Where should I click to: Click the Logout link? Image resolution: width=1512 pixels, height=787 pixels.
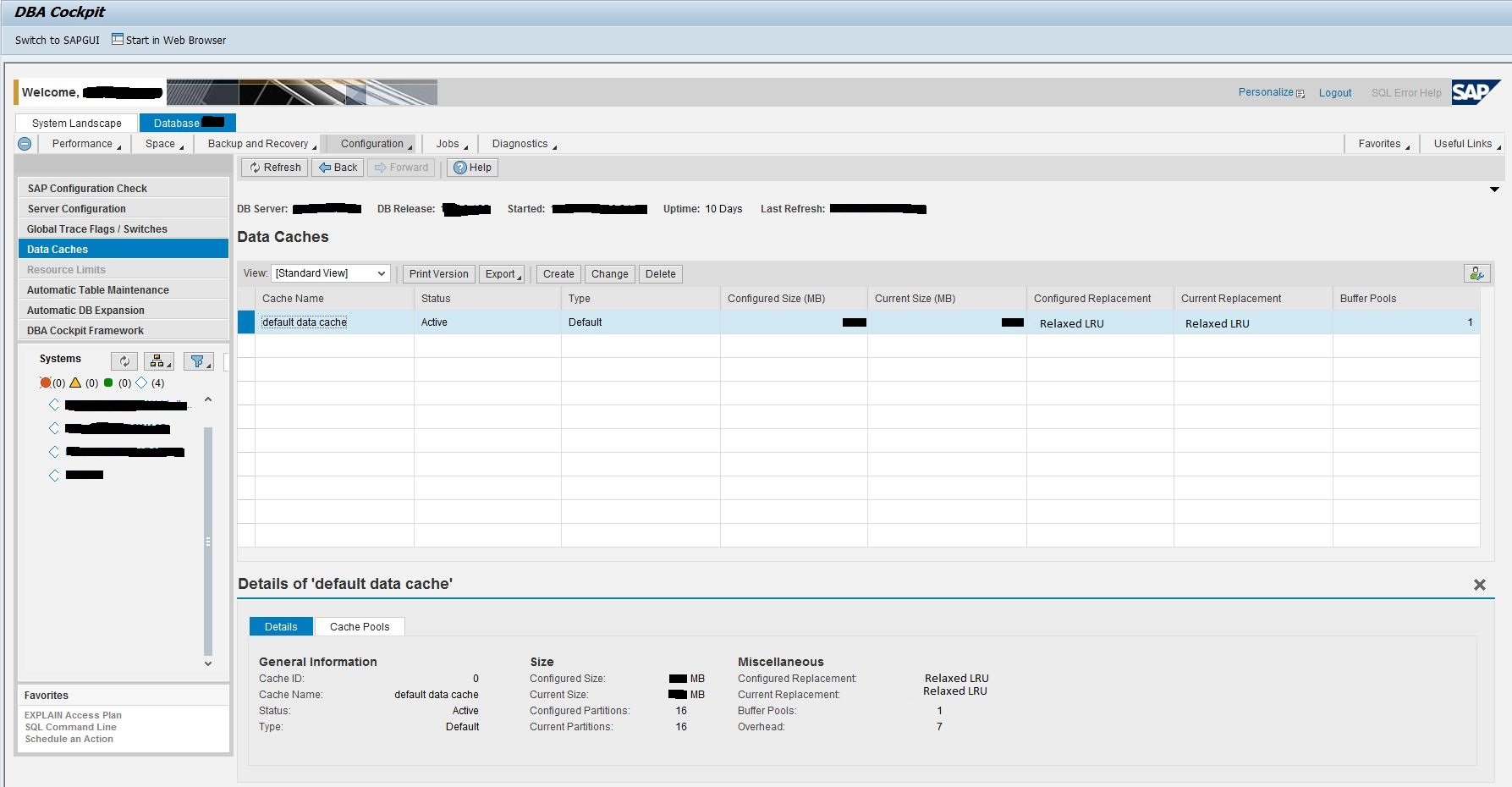coord(1335,93)
